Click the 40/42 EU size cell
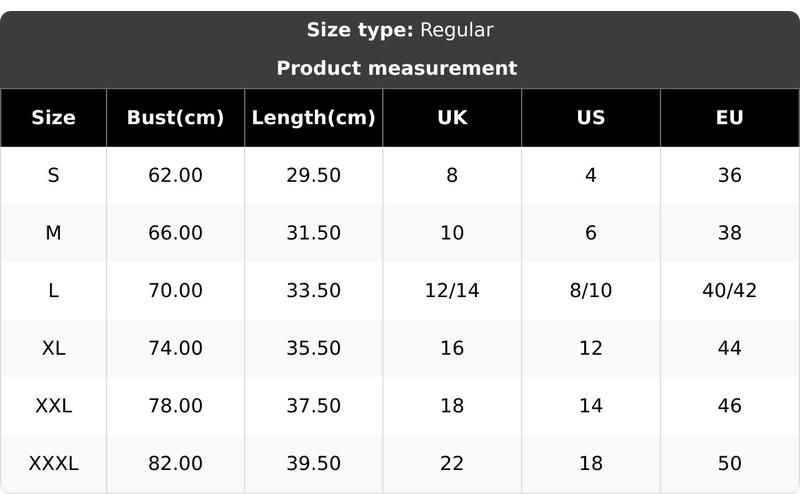Screen dimensions: 800x494 [730, 291]
